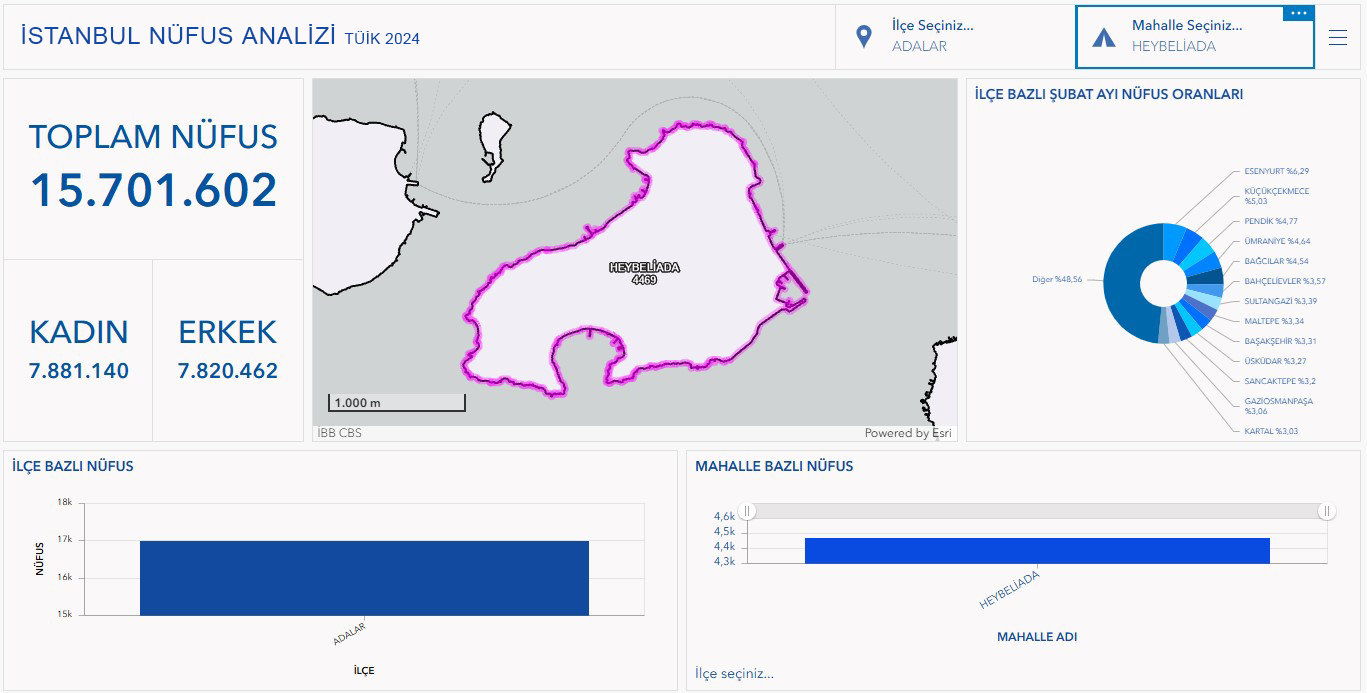Click the triangle icon beside Mahalle Seçiniz
Screen dimensions: 1367x693
(x=1103, y=37)
